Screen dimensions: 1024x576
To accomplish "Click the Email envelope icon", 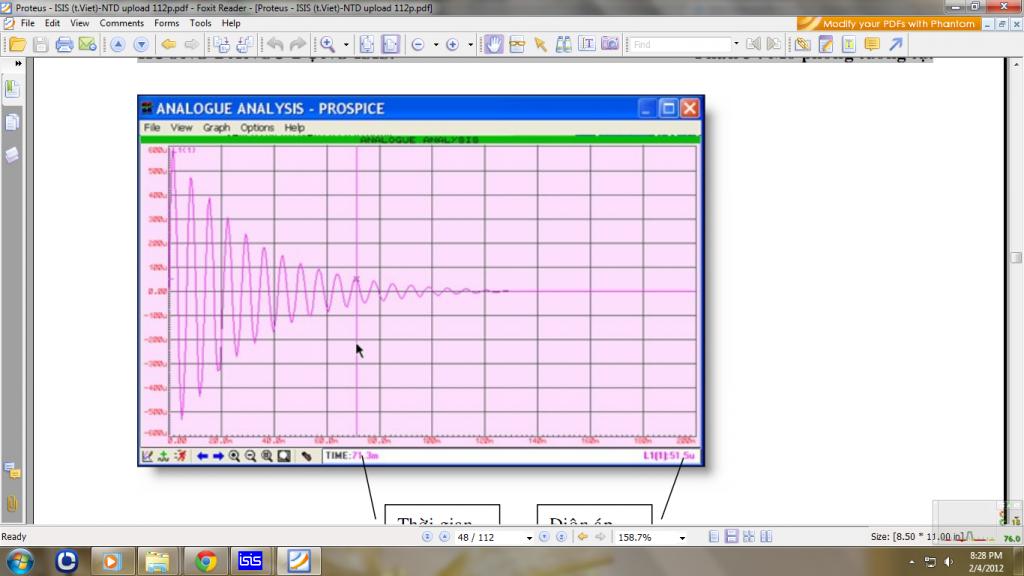I will (x=87, y=44).
